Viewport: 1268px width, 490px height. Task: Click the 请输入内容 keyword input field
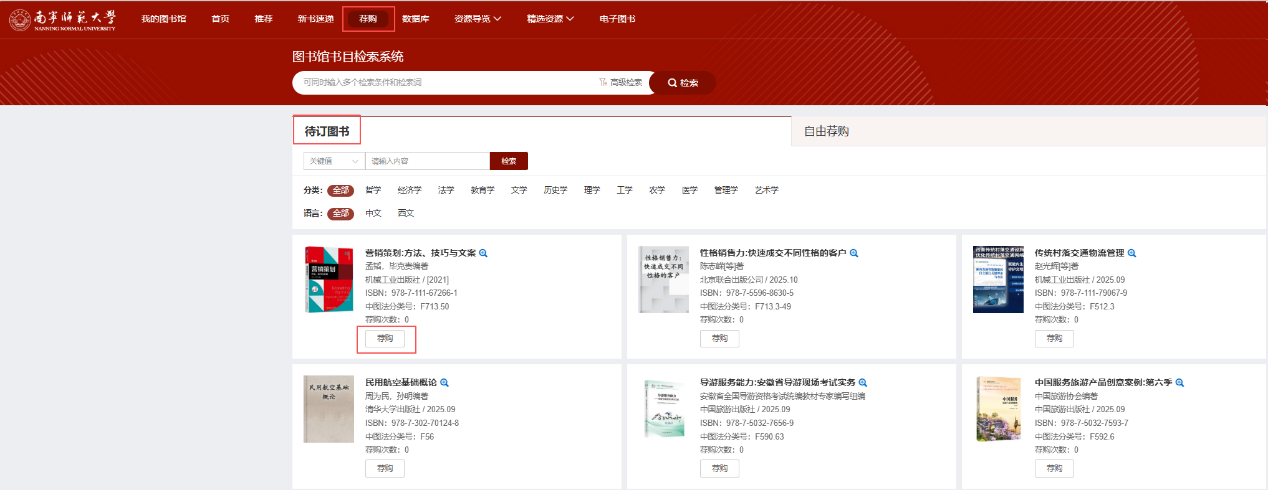[427, 161]
